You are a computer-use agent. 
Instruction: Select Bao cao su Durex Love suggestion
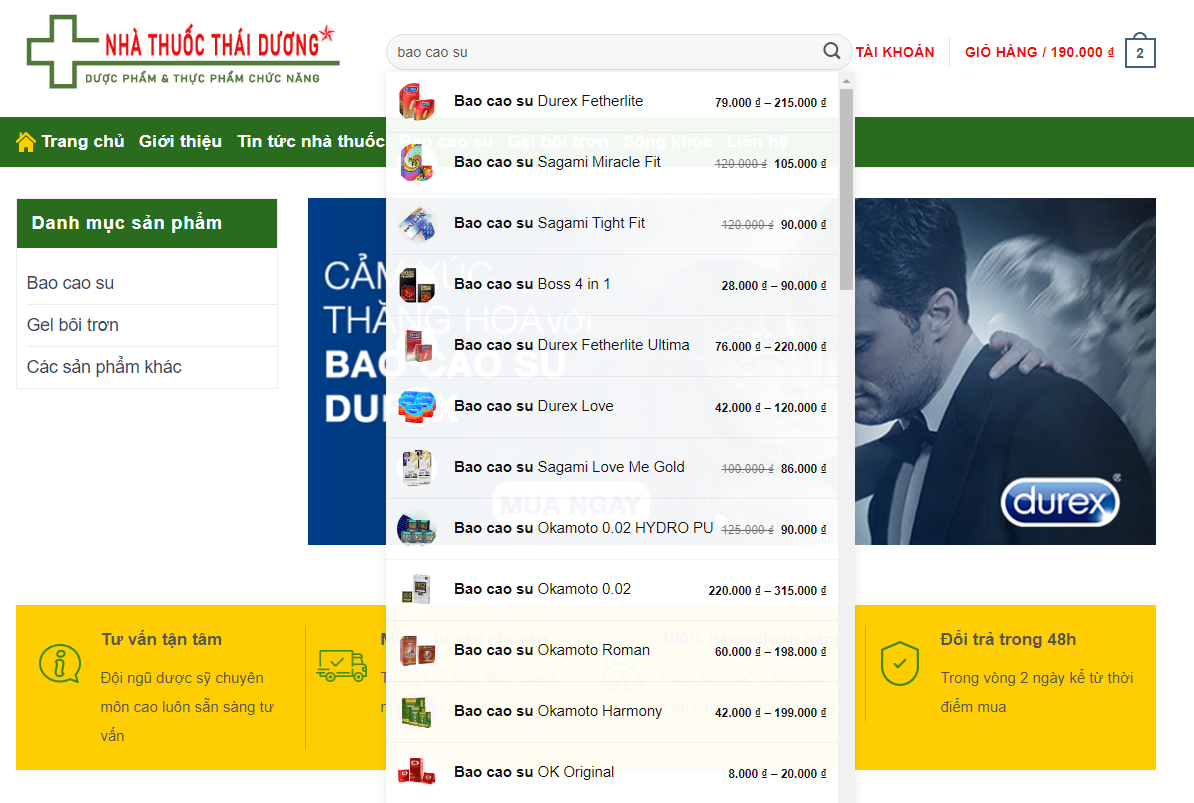point(612,406)
